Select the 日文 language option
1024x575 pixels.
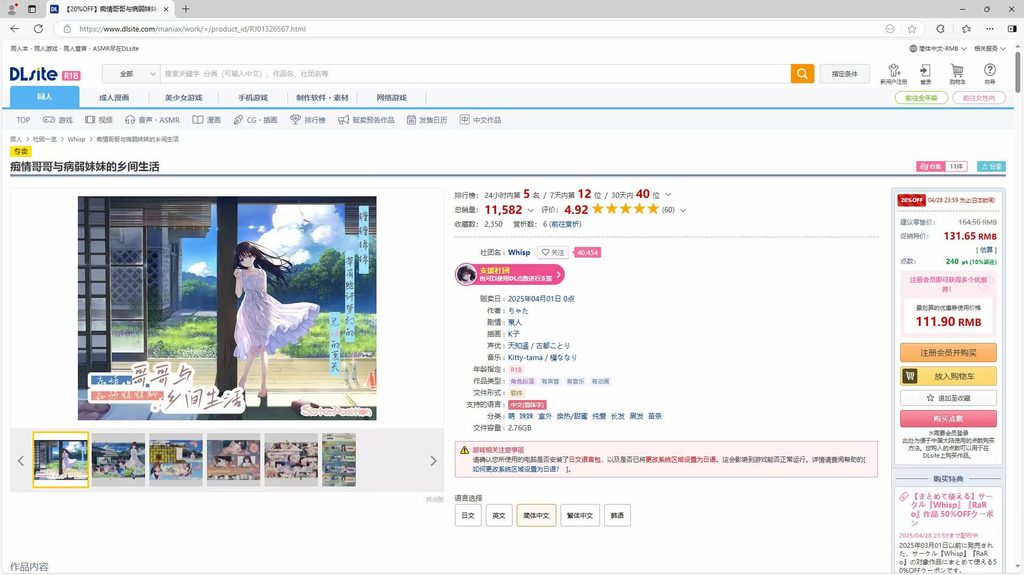(468, 516)
